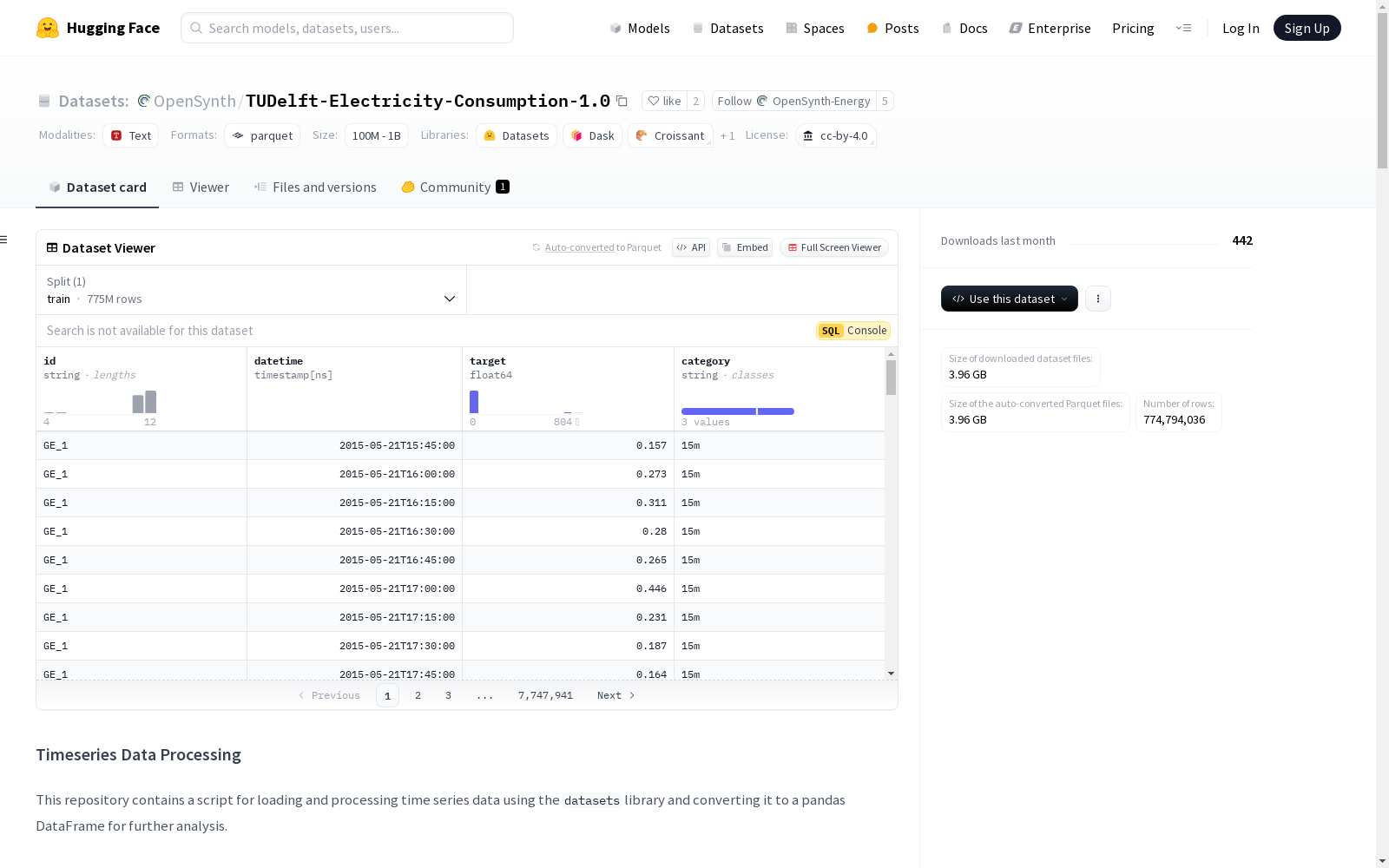Image resolution: width=1389 pixels, height=868 pixels.
Task: Click target value 0.446
Action: point(651,589)
